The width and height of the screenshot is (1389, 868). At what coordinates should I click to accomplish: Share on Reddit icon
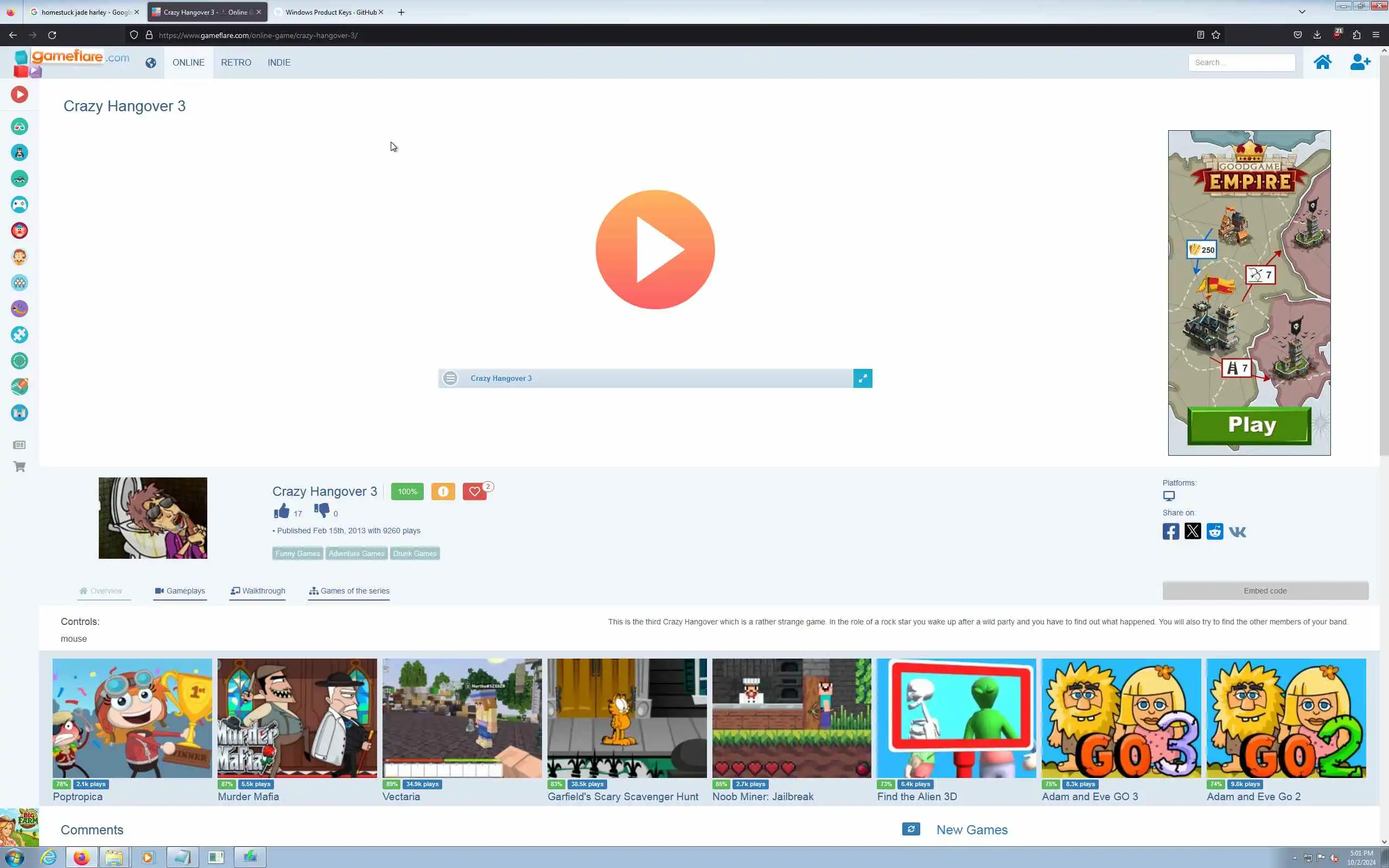(1214, 532)
